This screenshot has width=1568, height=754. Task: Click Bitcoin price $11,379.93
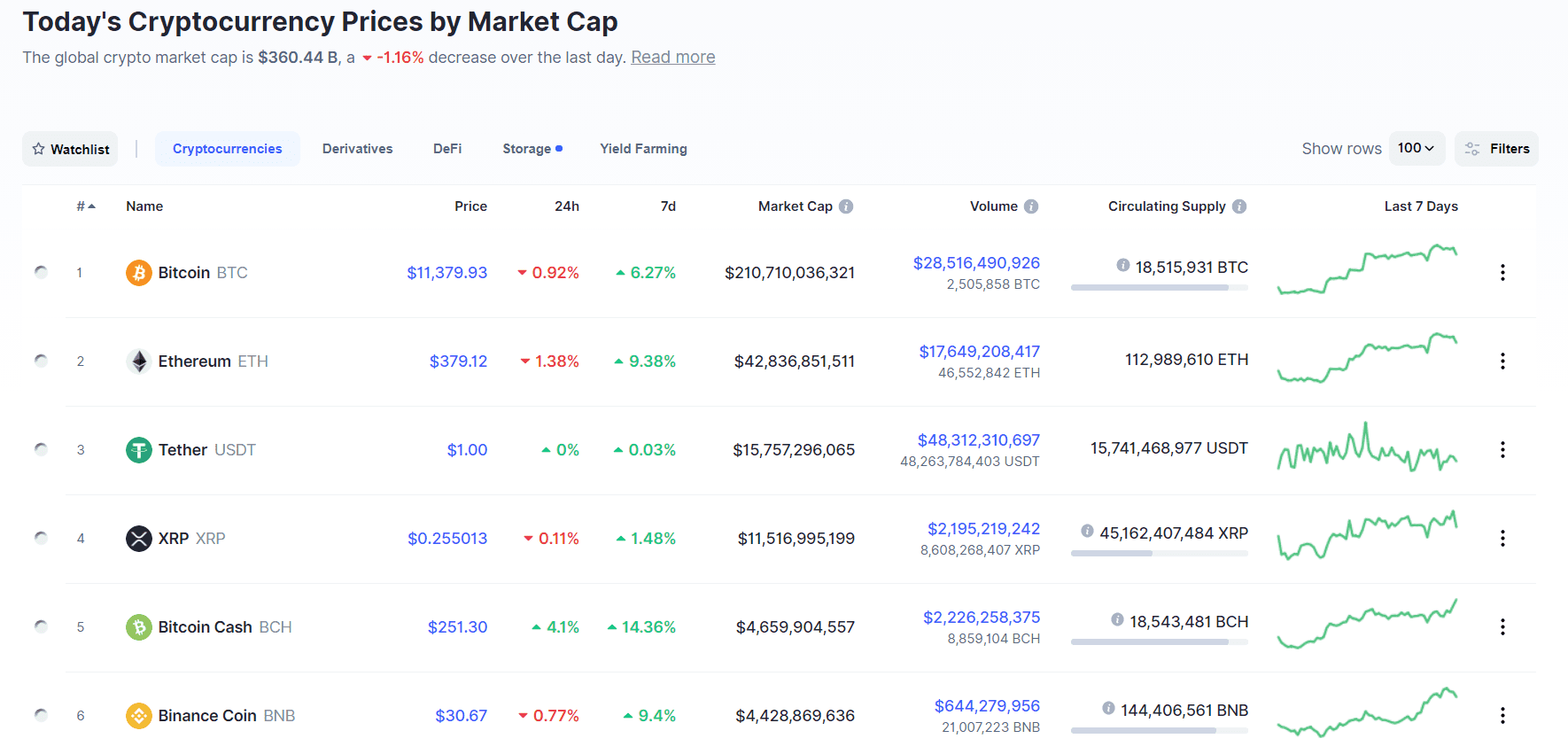pyautogui.click(x=447, y=273)
